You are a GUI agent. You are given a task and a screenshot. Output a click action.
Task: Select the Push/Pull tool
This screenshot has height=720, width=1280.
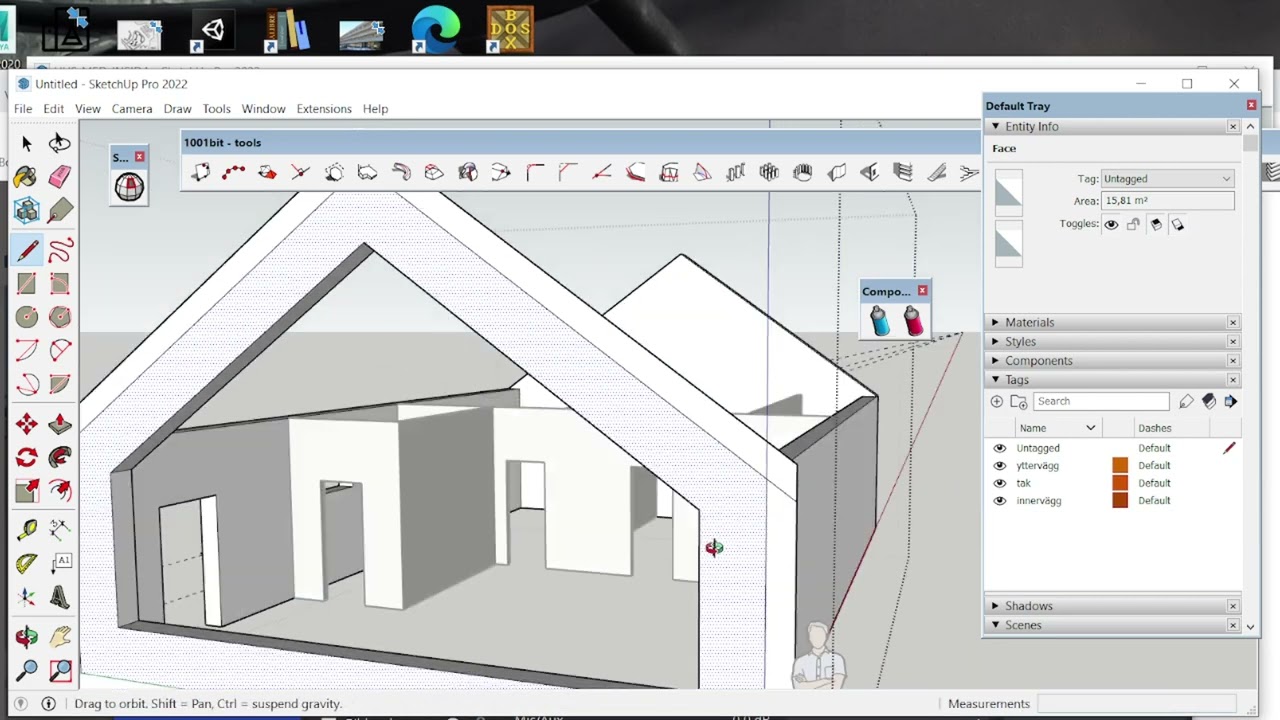click(60, 424)
